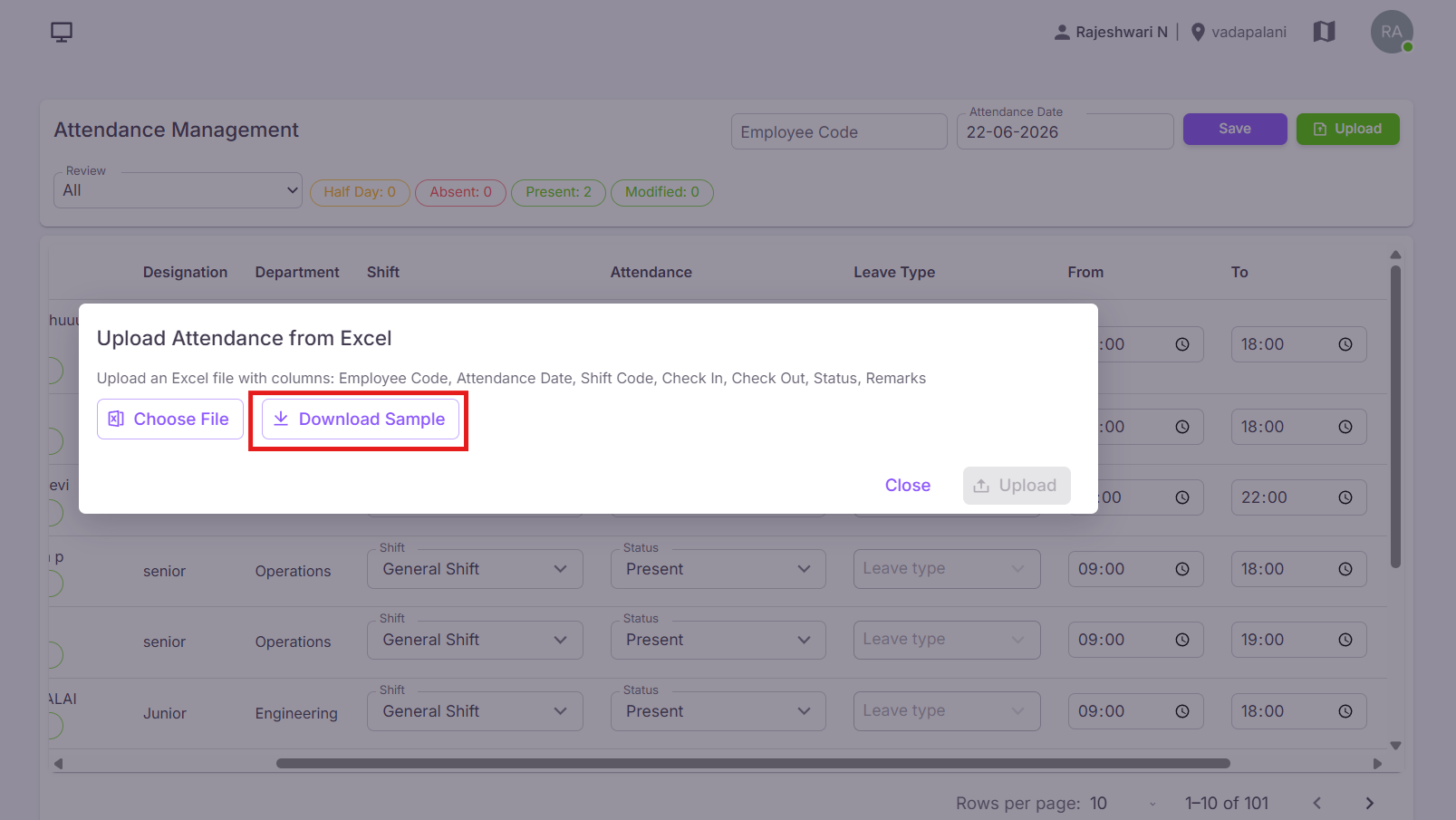
Task: Select the Absent: 0 filter chip
Action: pos(460,192)
